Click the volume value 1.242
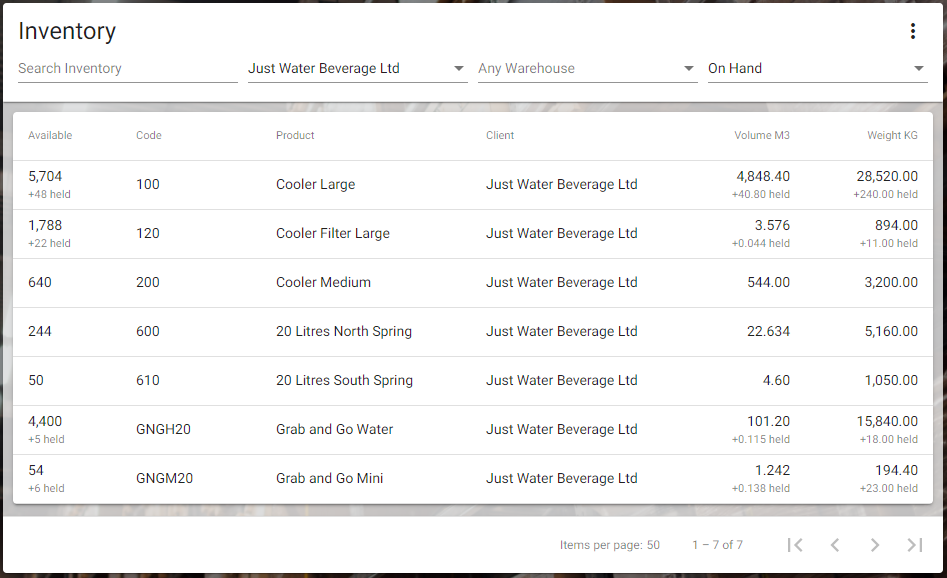The width and height of the screenshot is (947, 578). pyautogui.click(x=772, y=470)
